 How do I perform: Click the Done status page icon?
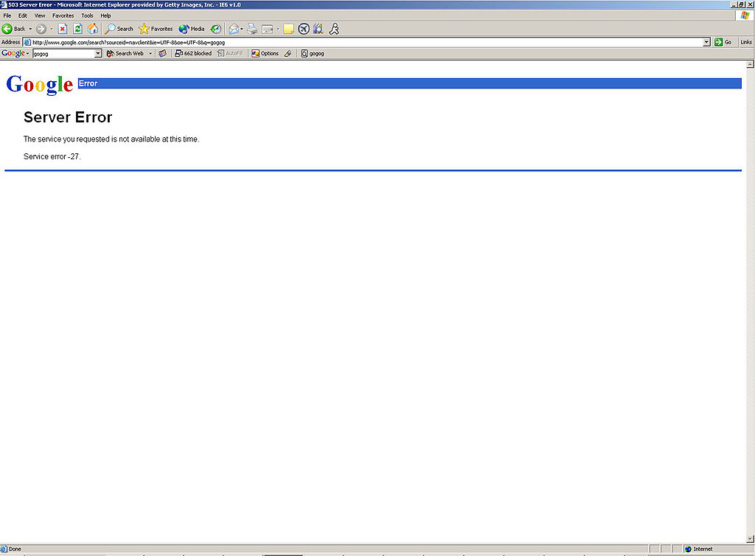coord(4,549)
